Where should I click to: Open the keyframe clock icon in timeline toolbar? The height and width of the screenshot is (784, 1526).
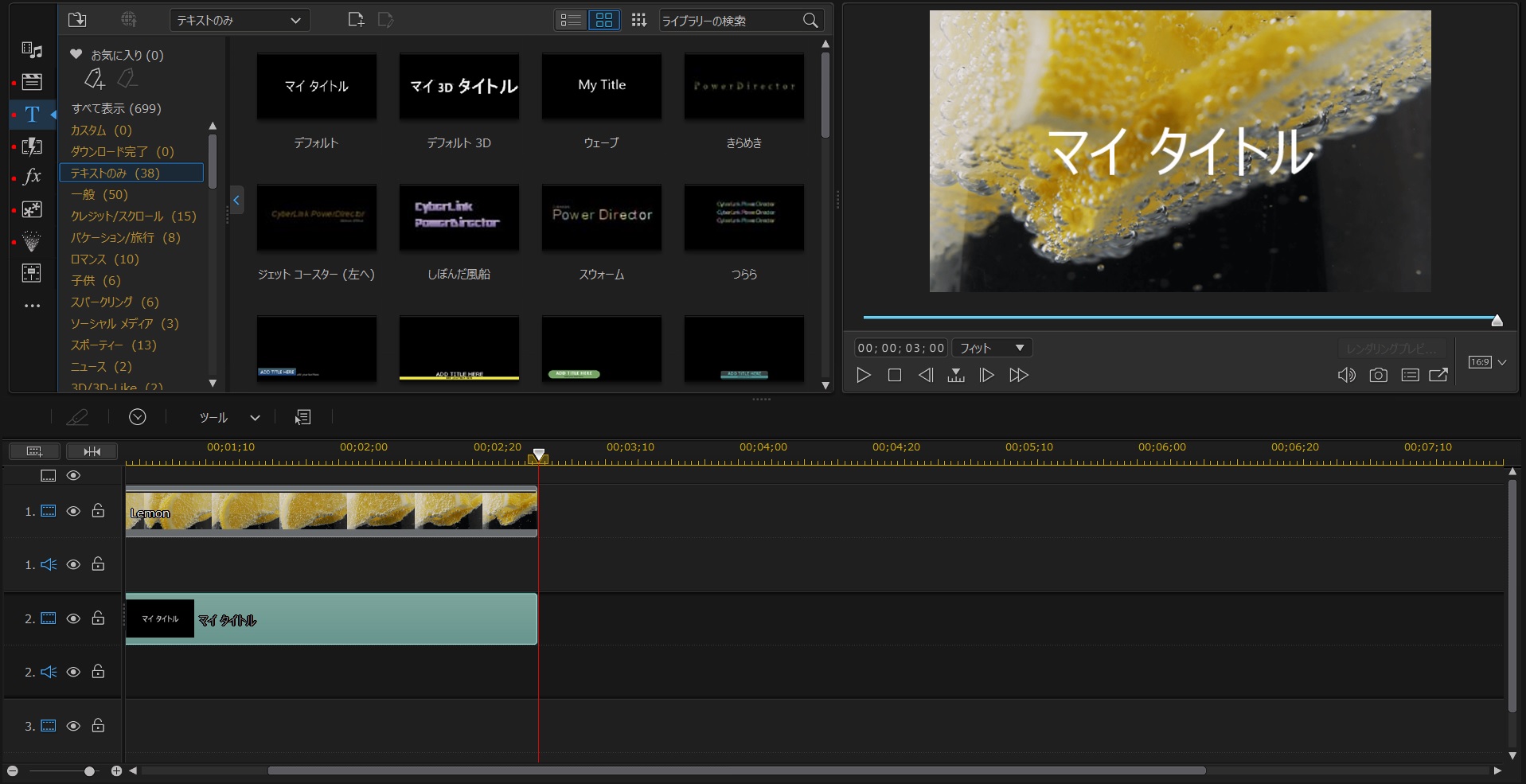[138, 417]
